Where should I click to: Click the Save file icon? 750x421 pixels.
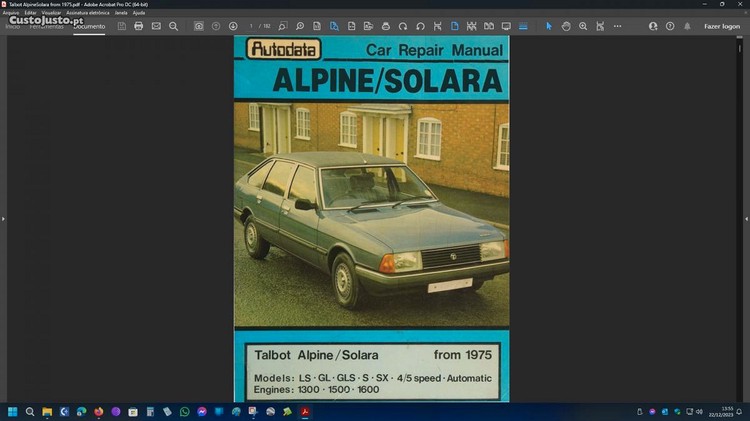click(x=121, y=26)
